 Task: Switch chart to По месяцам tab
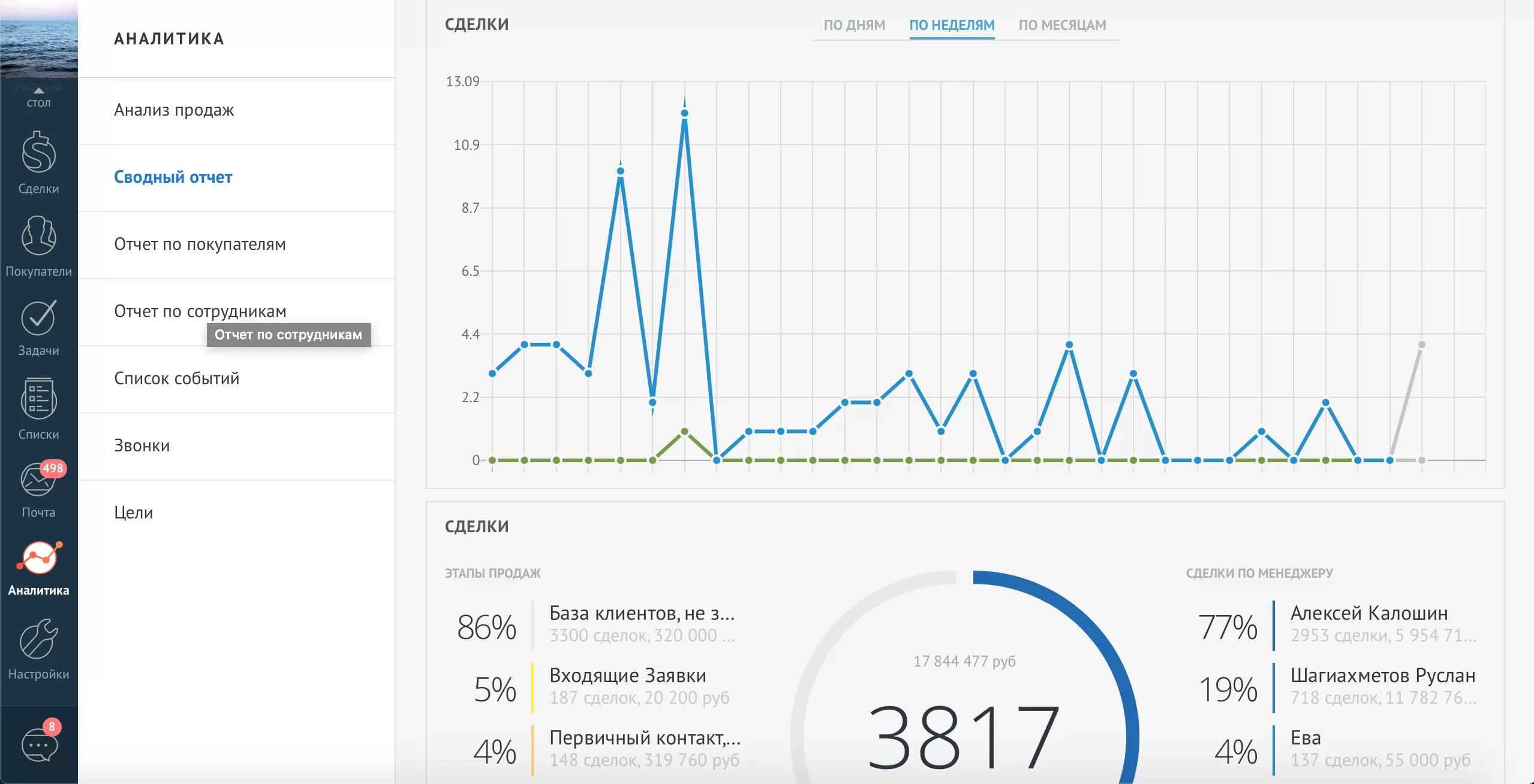pyautogui.click(x=1062, y=25)
